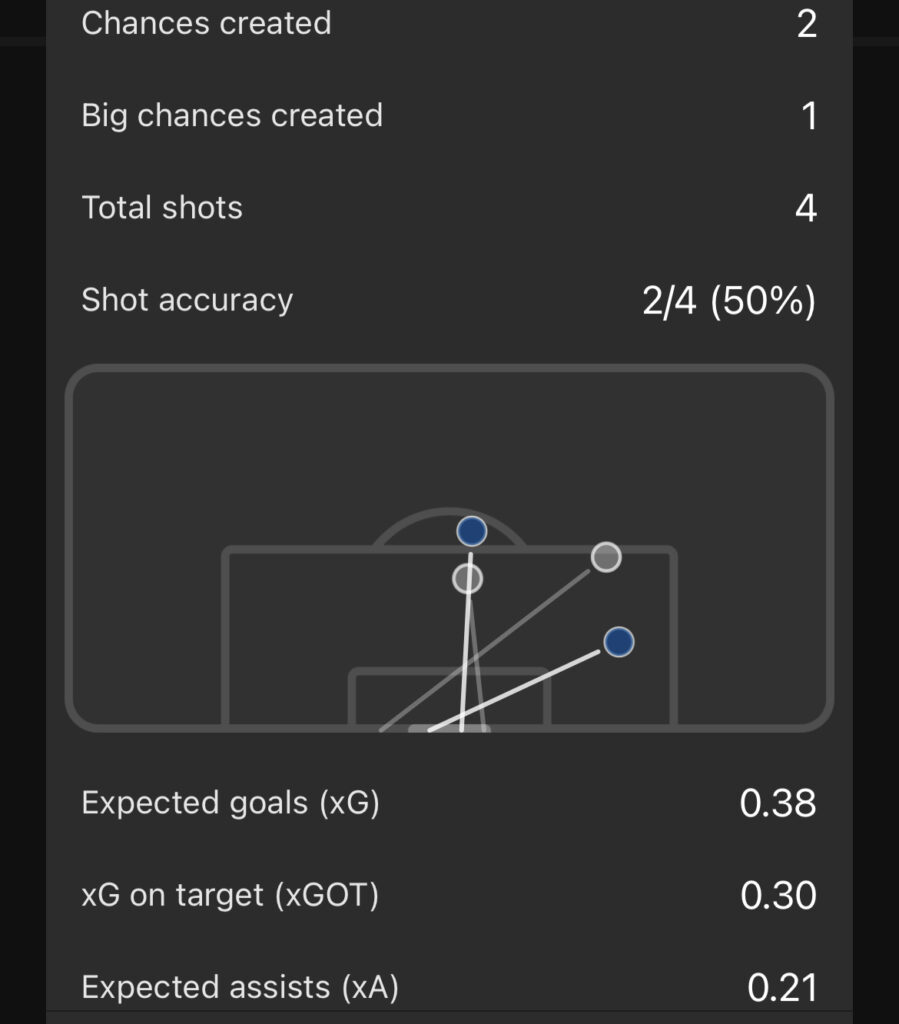Click the 0.30 xGOT value
899x1024 pixels.
(x=778, y=895)
